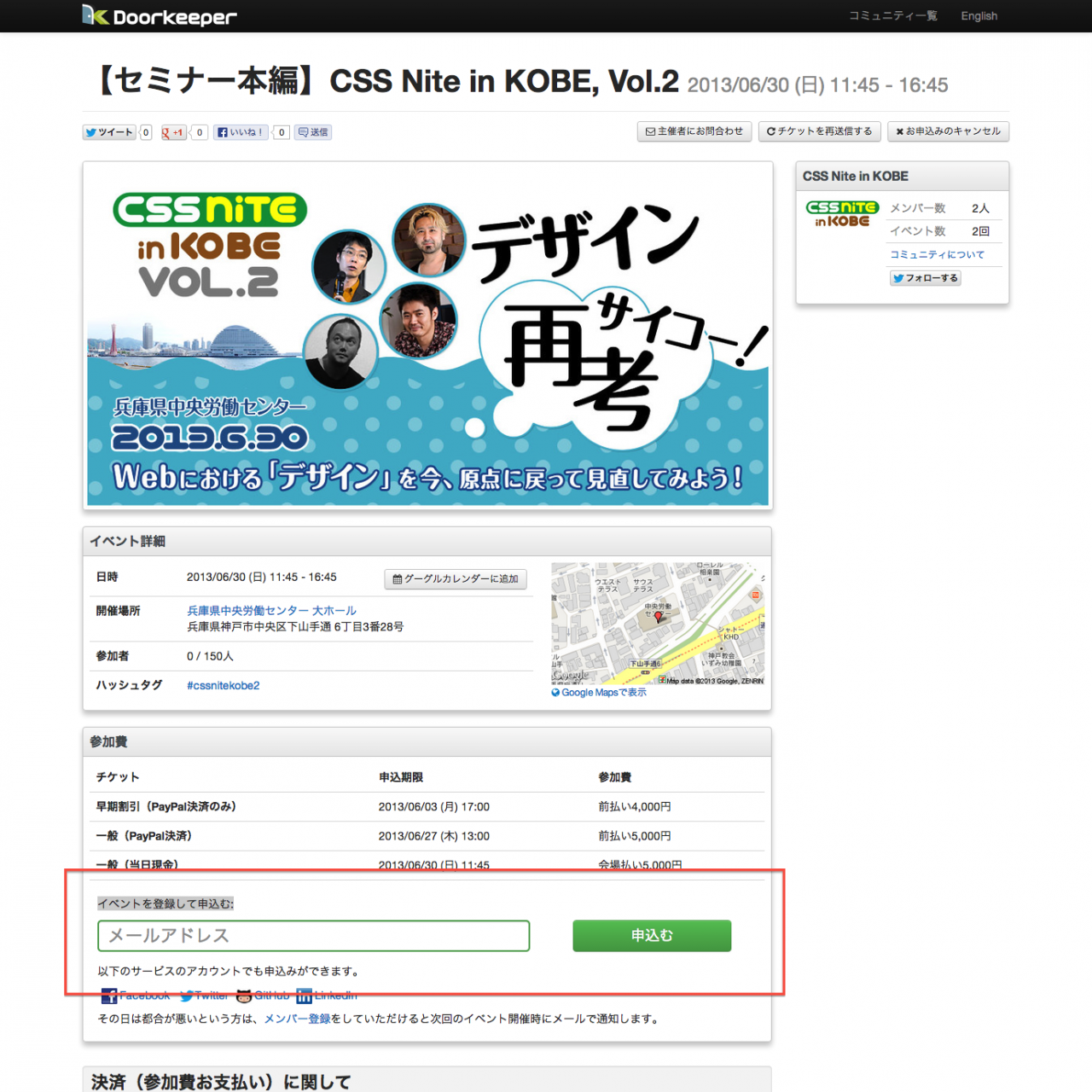Focus the メールアドレス input field
Screen dimensions: 1092x1092
[313, 936]
